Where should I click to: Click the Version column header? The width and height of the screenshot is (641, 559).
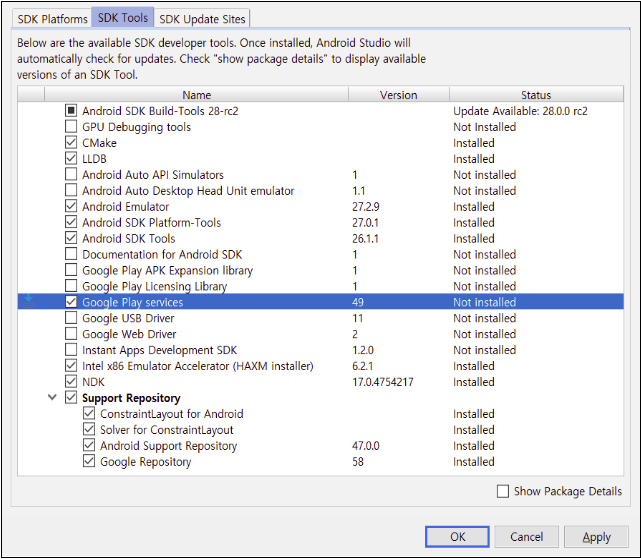pos(399,95)
